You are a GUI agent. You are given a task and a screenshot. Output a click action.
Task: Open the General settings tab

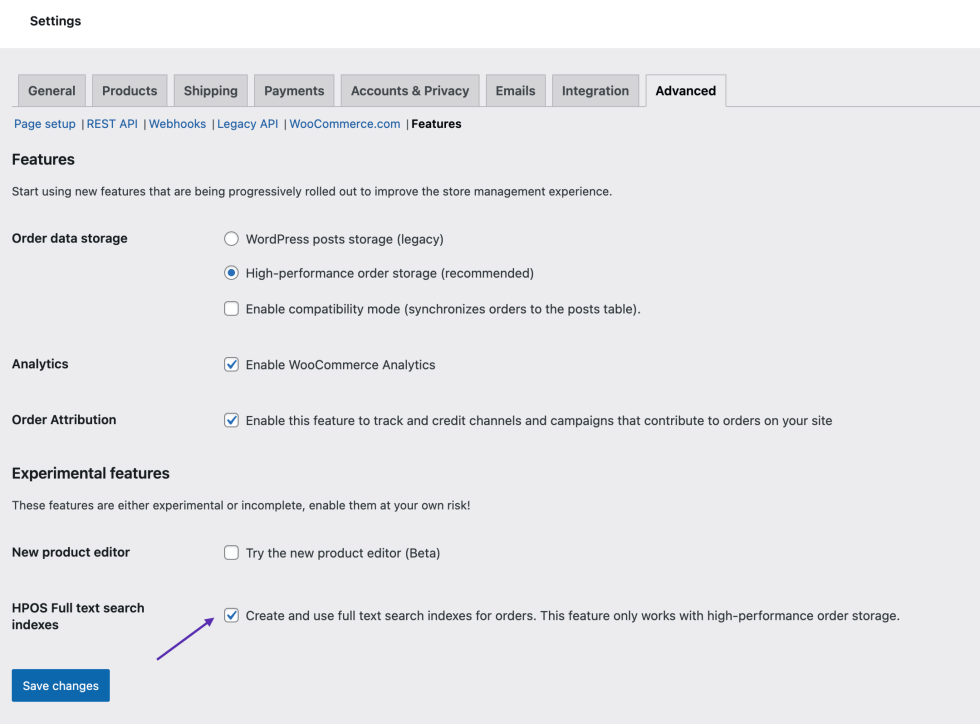[x=52, y=91]
